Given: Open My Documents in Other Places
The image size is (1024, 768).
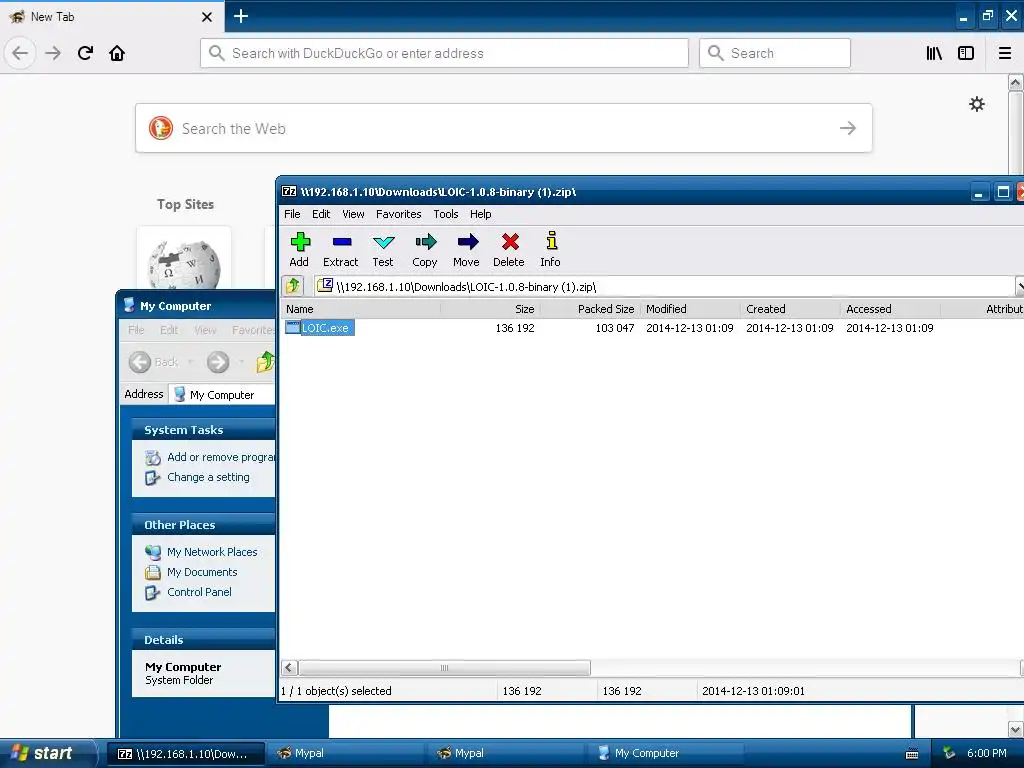Looking at the screenshot, I should point(202,572).
